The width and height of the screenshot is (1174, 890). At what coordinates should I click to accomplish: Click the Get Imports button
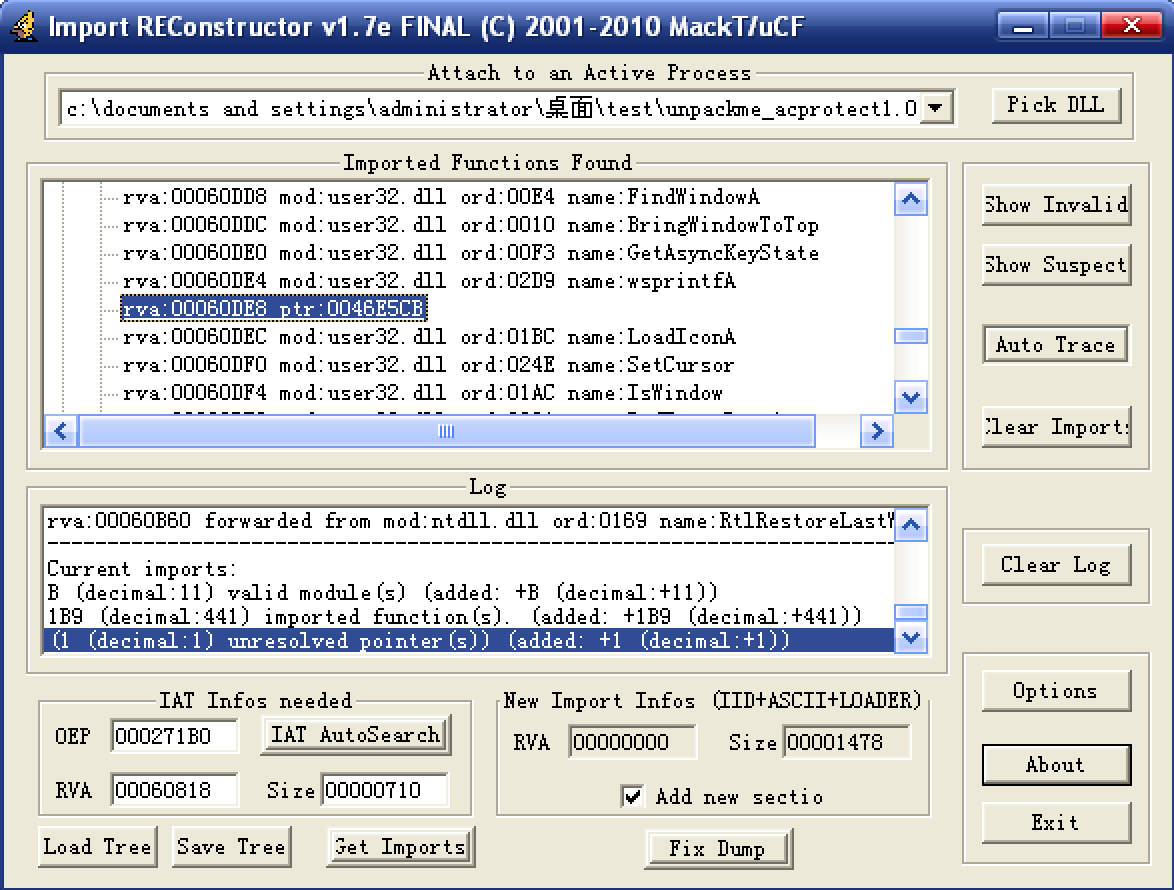coord(400,846)
